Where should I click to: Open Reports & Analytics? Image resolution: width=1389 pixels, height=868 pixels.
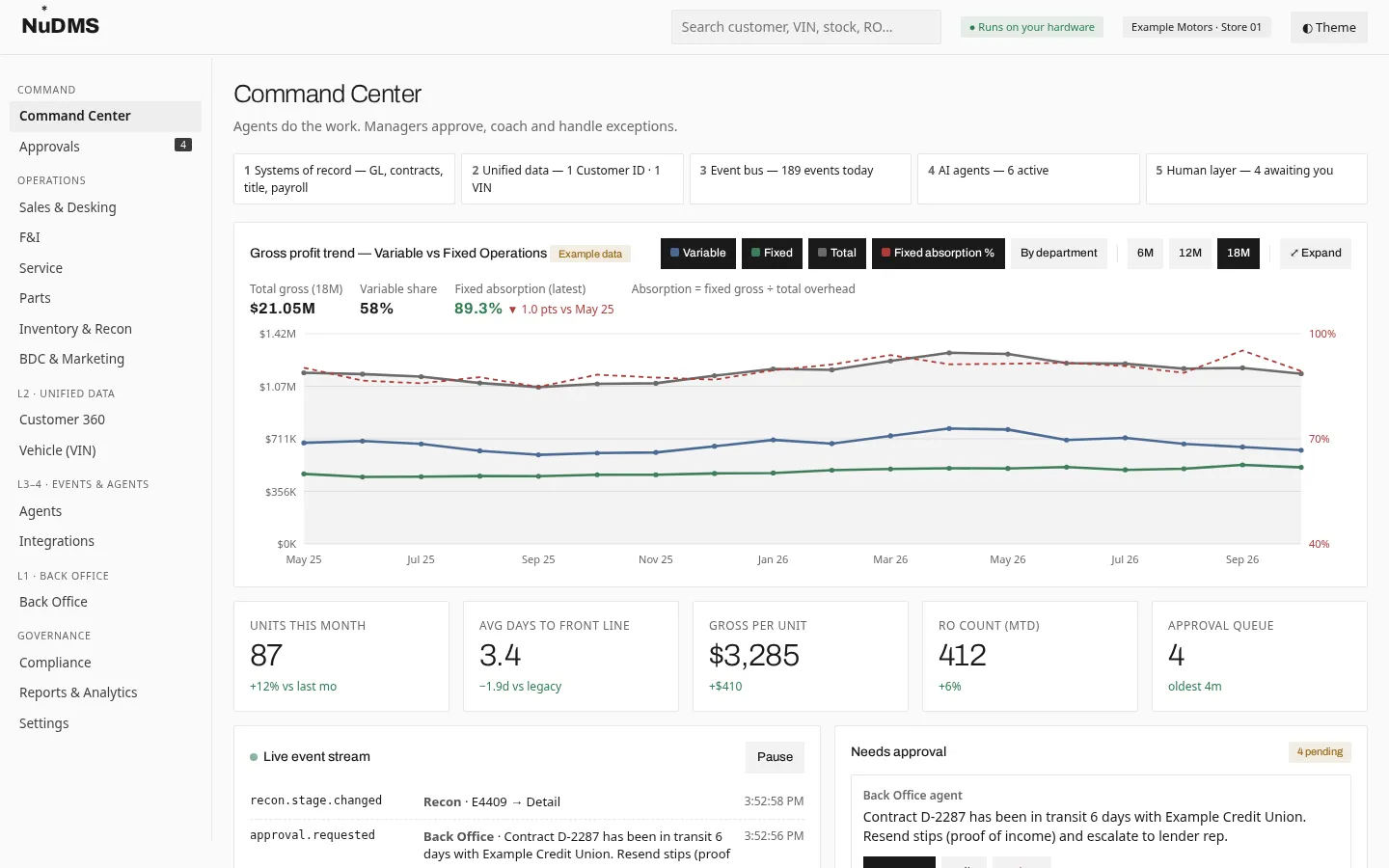click(x=105, y=692)
